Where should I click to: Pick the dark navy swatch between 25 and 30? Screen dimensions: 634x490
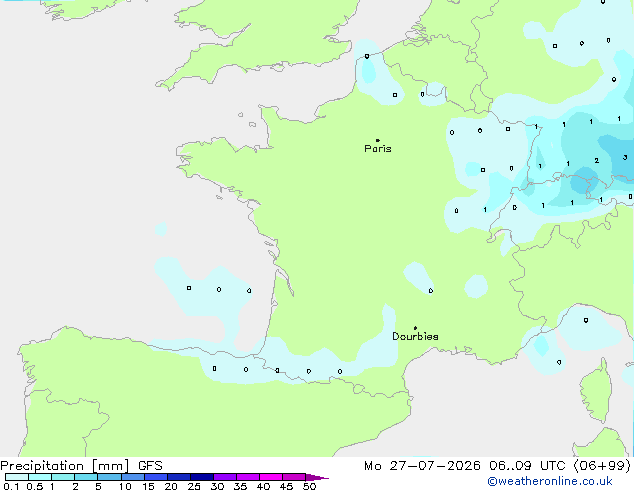pos(201,477)
